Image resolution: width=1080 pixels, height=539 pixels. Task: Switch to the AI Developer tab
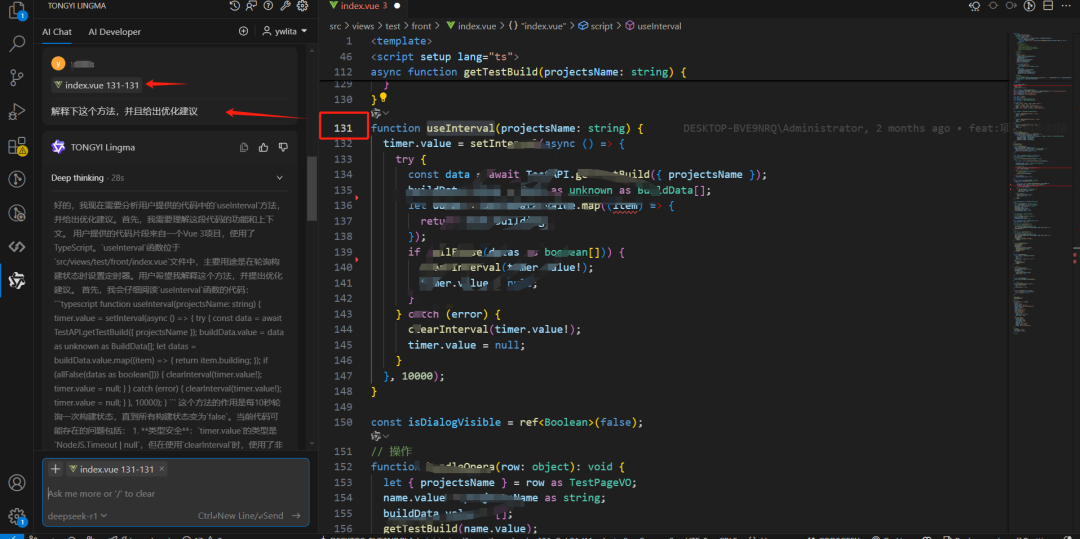pyautogui.click(x=114, y=32)
